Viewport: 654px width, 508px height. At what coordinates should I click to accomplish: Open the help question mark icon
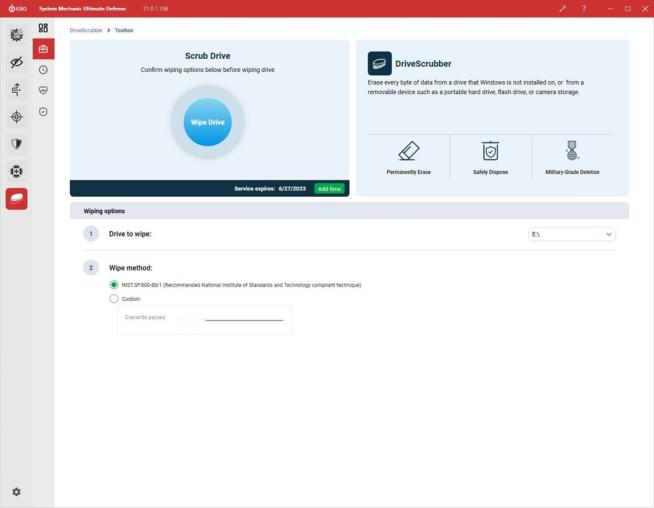584,8
